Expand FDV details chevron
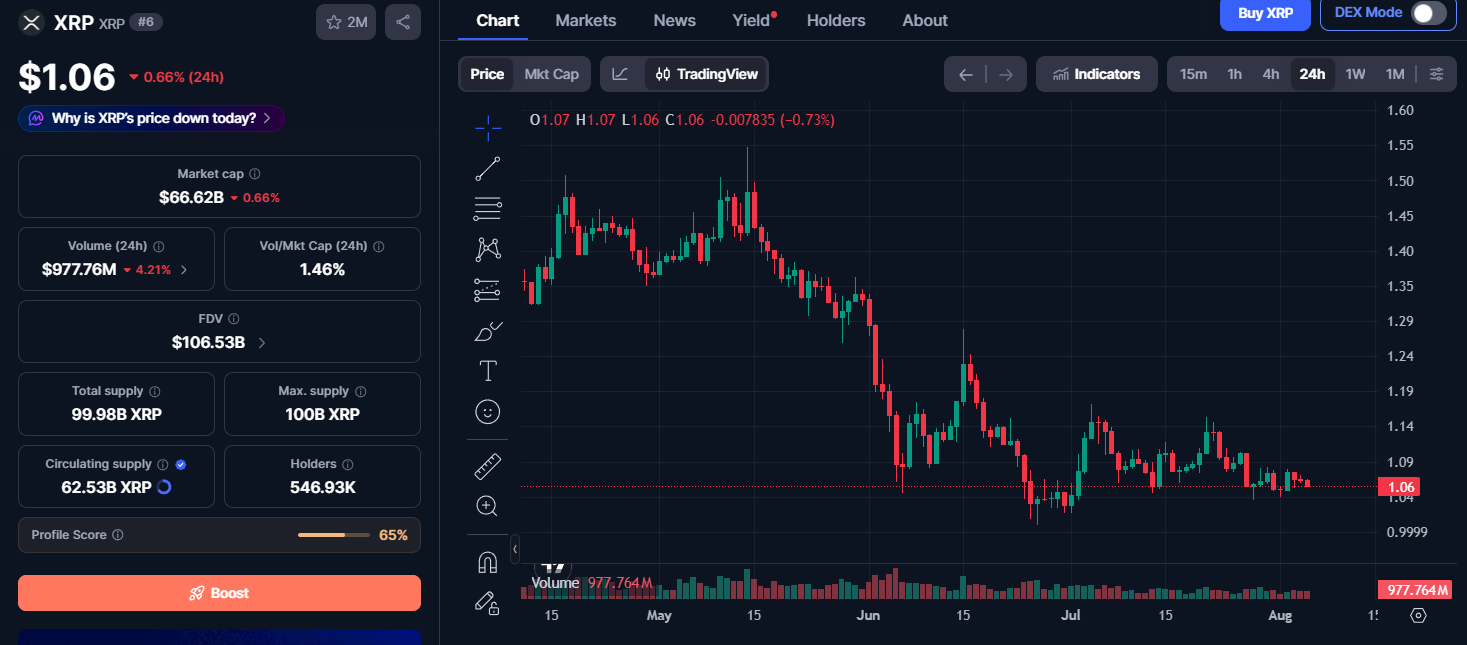 (x=262, y=343)
